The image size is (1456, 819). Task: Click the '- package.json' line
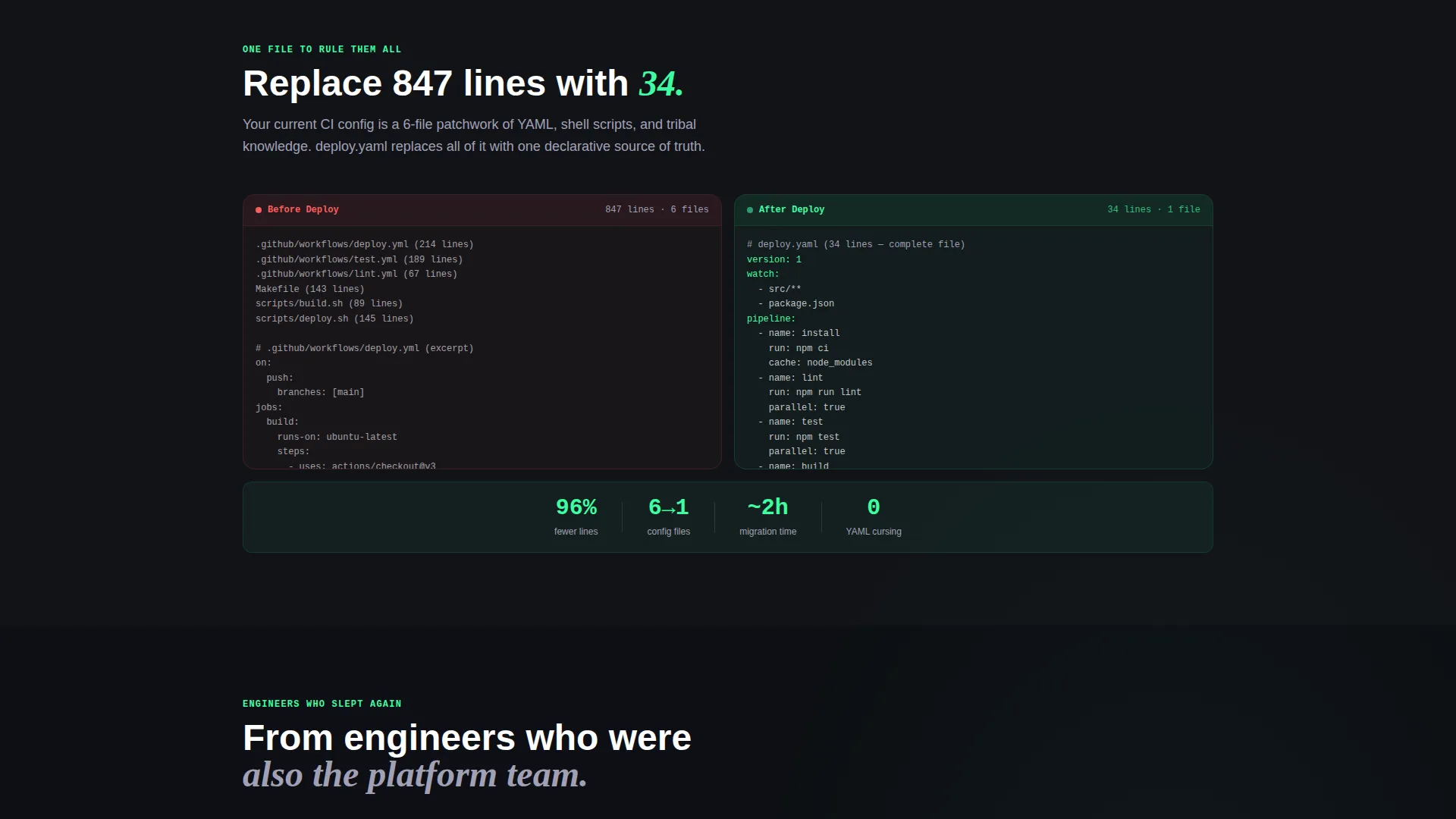(796, 303)
